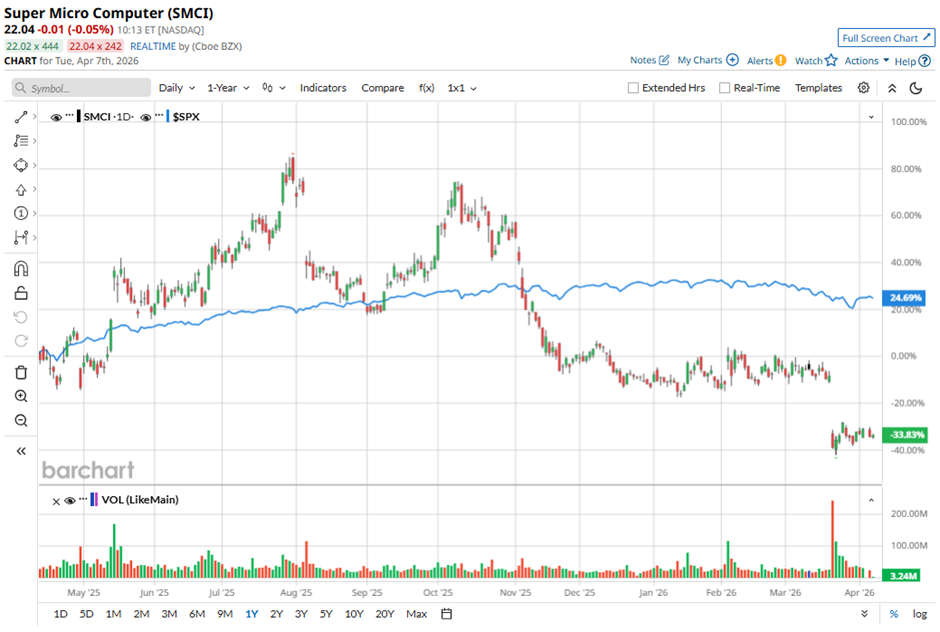
Task: Hide the SMCI series with eye icon
Action: 57,117
